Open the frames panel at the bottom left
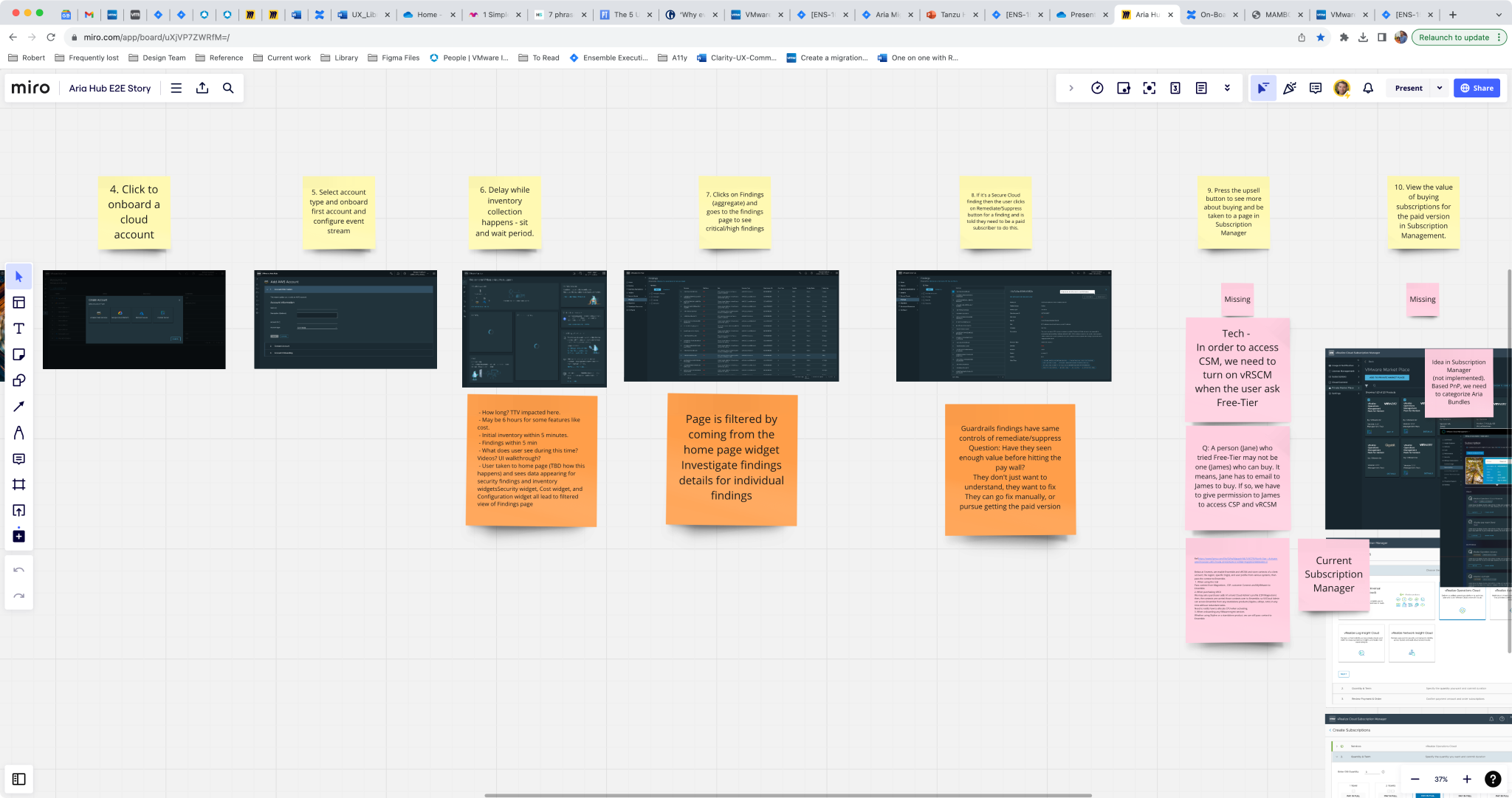 pos(19,779)
